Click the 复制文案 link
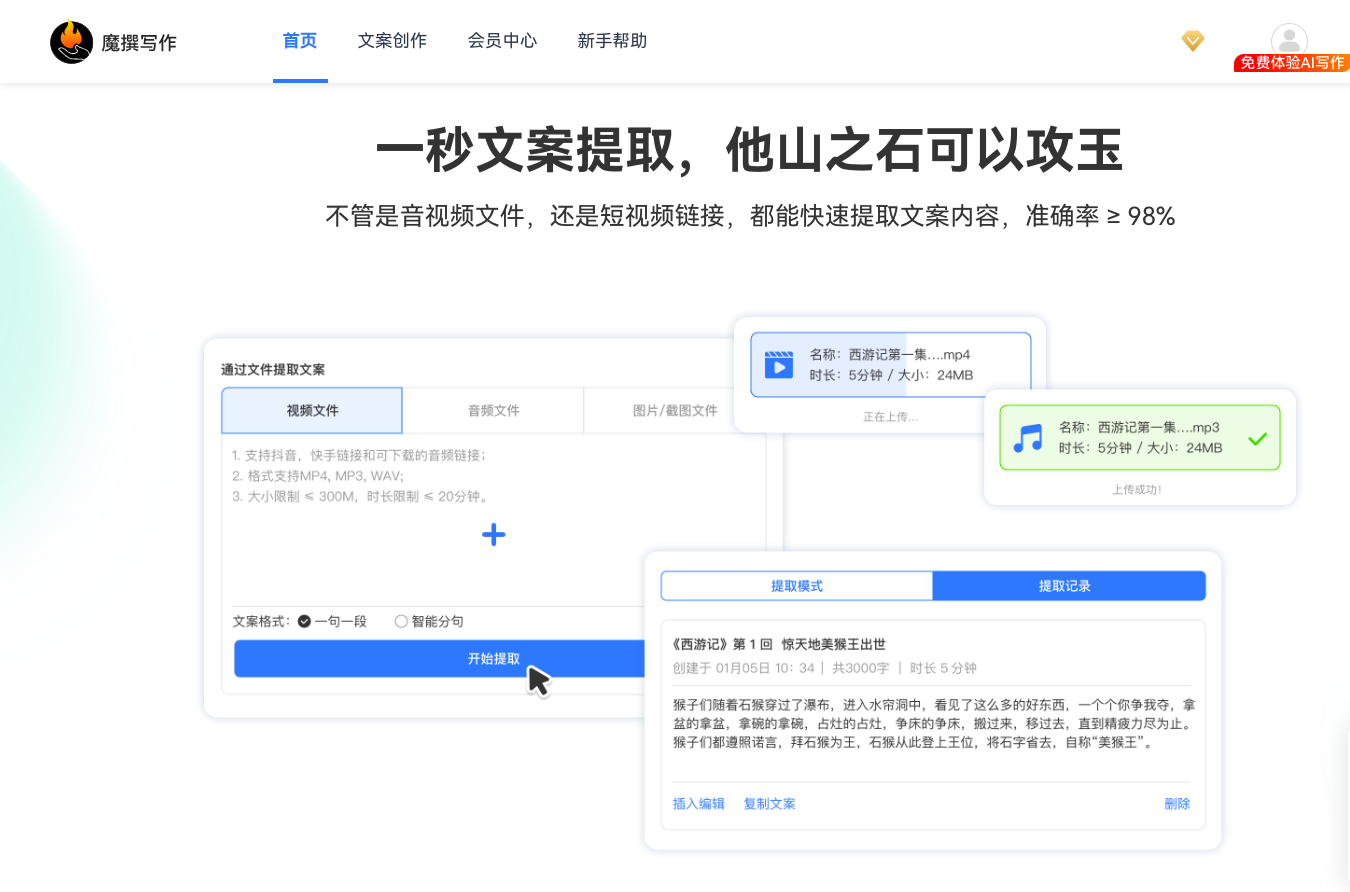1350x892 pixels. [x=769, y=804]
